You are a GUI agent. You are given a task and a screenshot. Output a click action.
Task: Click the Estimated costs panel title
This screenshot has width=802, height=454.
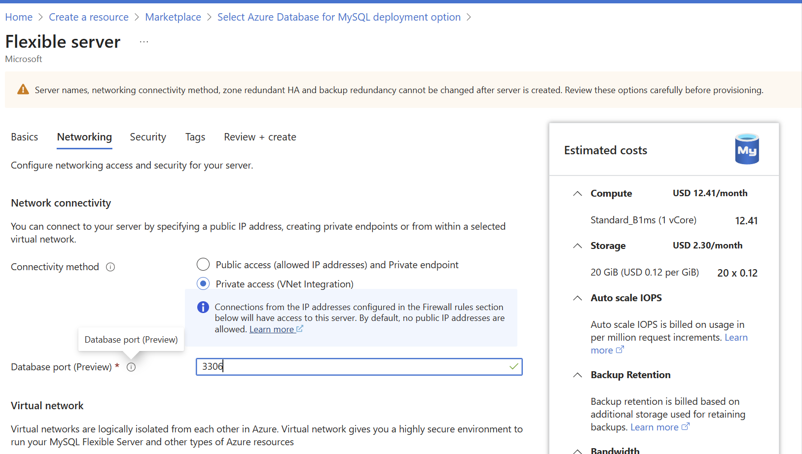[606, 150]
